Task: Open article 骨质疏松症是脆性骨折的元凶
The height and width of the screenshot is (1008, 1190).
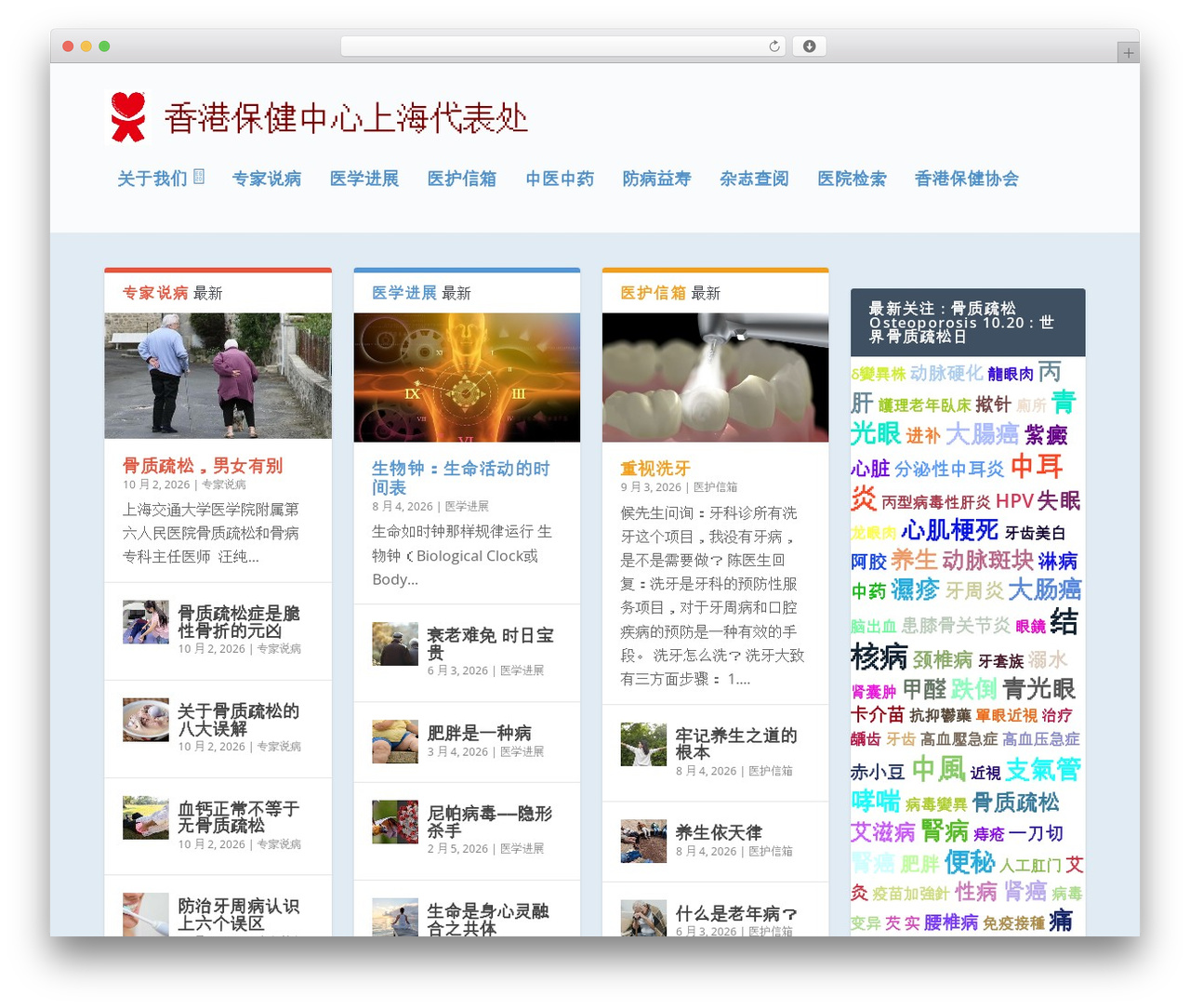Action: [x=239, y=622]
